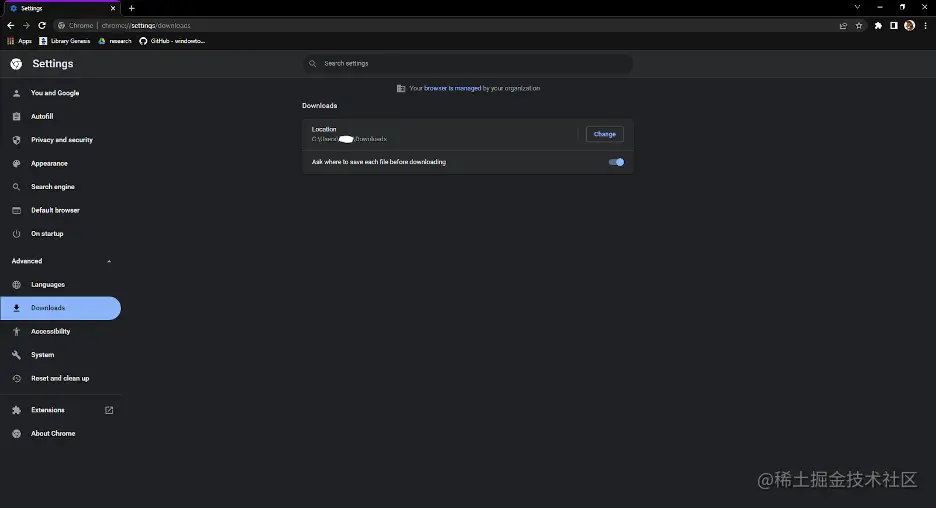Click the restore icon for Reset and clean up
The width and height of the screenshot is (936, 508).
[x=17, y=378]
